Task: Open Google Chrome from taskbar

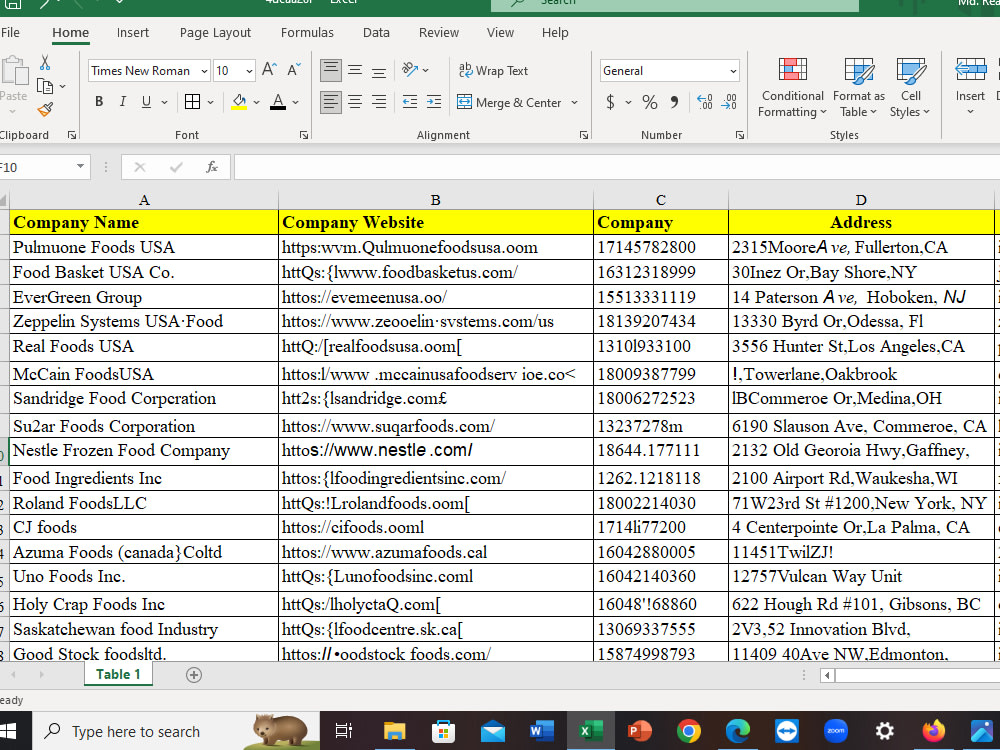Action: click(x=689, y=731)
